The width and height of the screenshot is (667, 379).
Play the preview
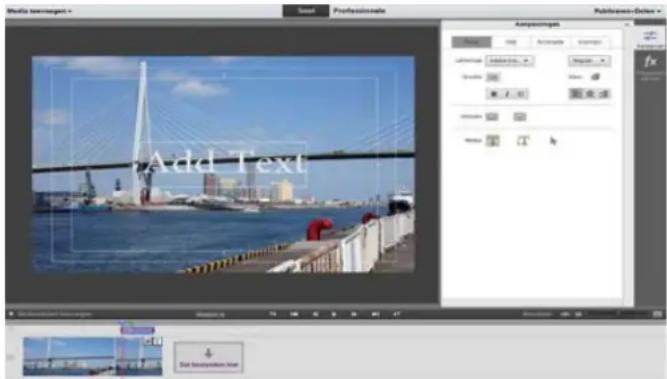334,314
